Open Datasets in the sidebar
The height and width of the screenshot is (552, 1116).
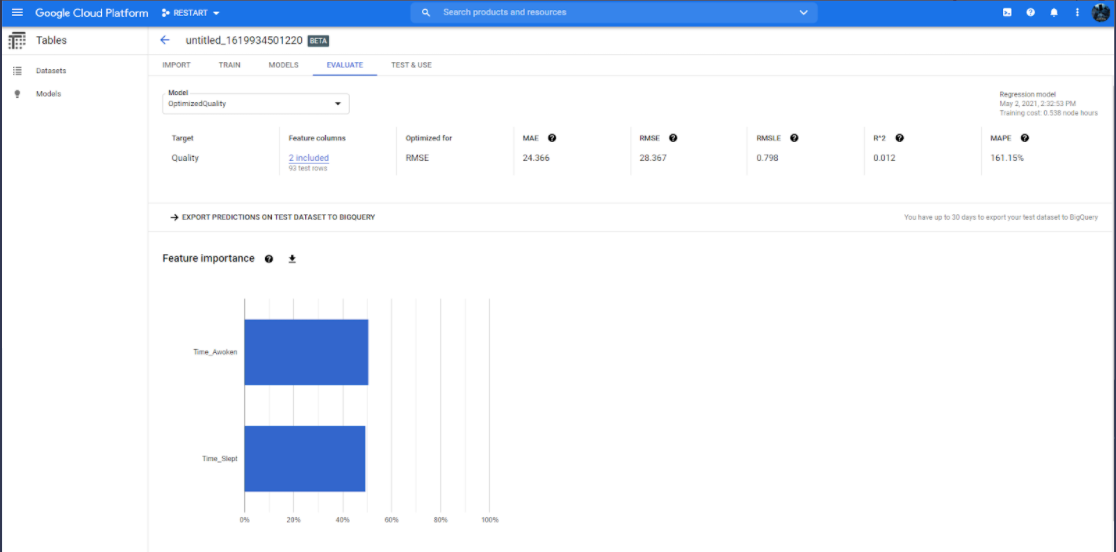51,71
